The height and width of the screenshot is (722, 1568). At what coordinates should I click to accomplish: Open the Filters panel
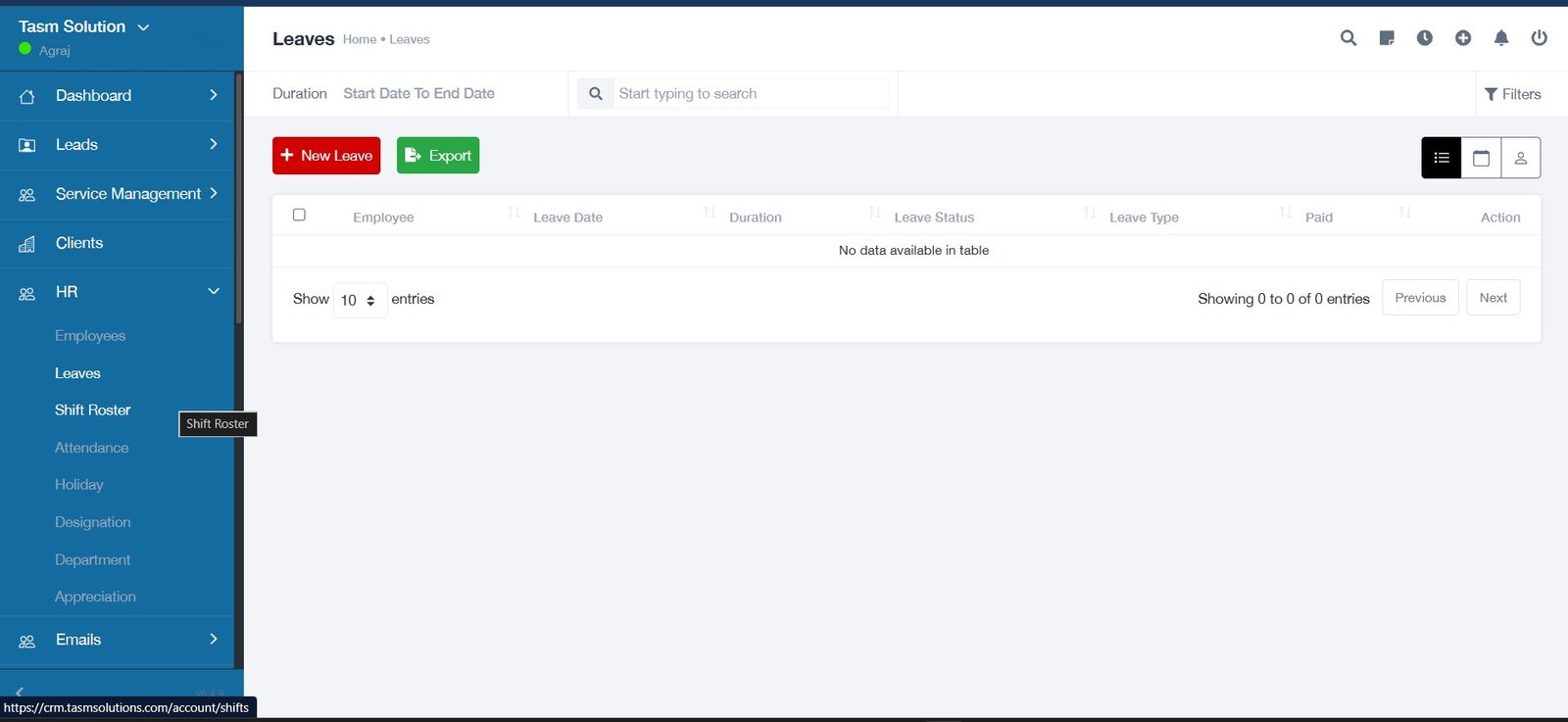click(x=1512, y=94)
